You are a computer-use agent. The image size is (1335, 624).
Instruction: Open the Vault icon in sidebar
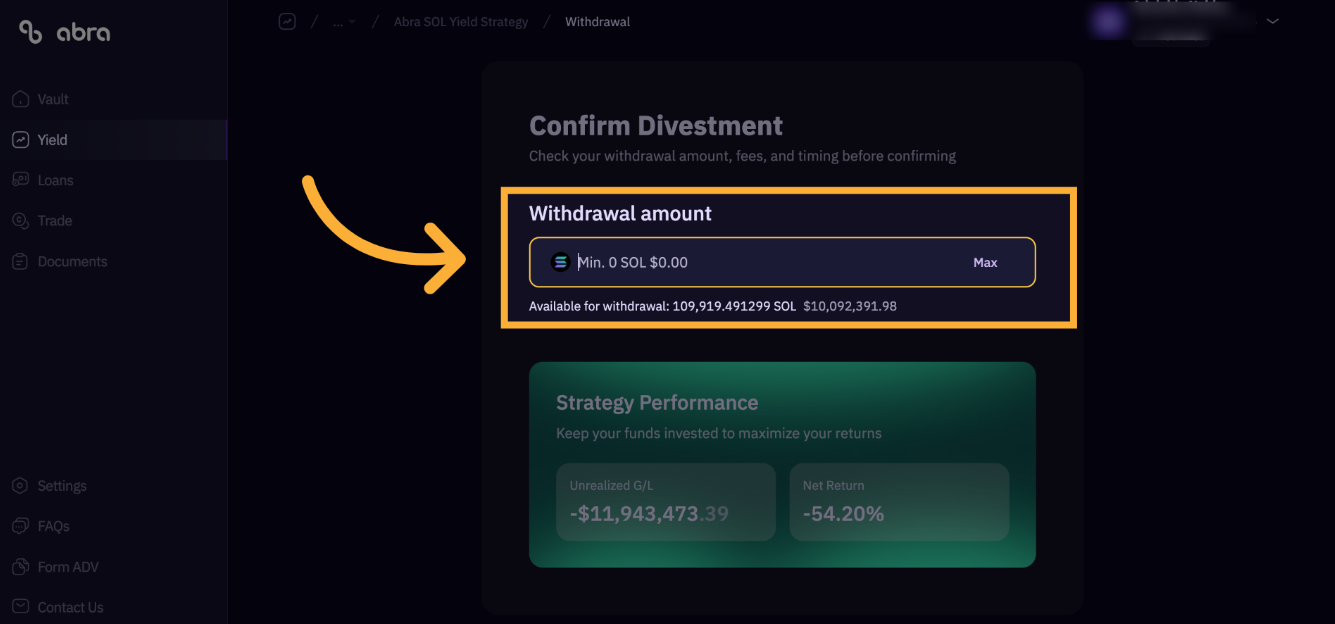[20, 99]
